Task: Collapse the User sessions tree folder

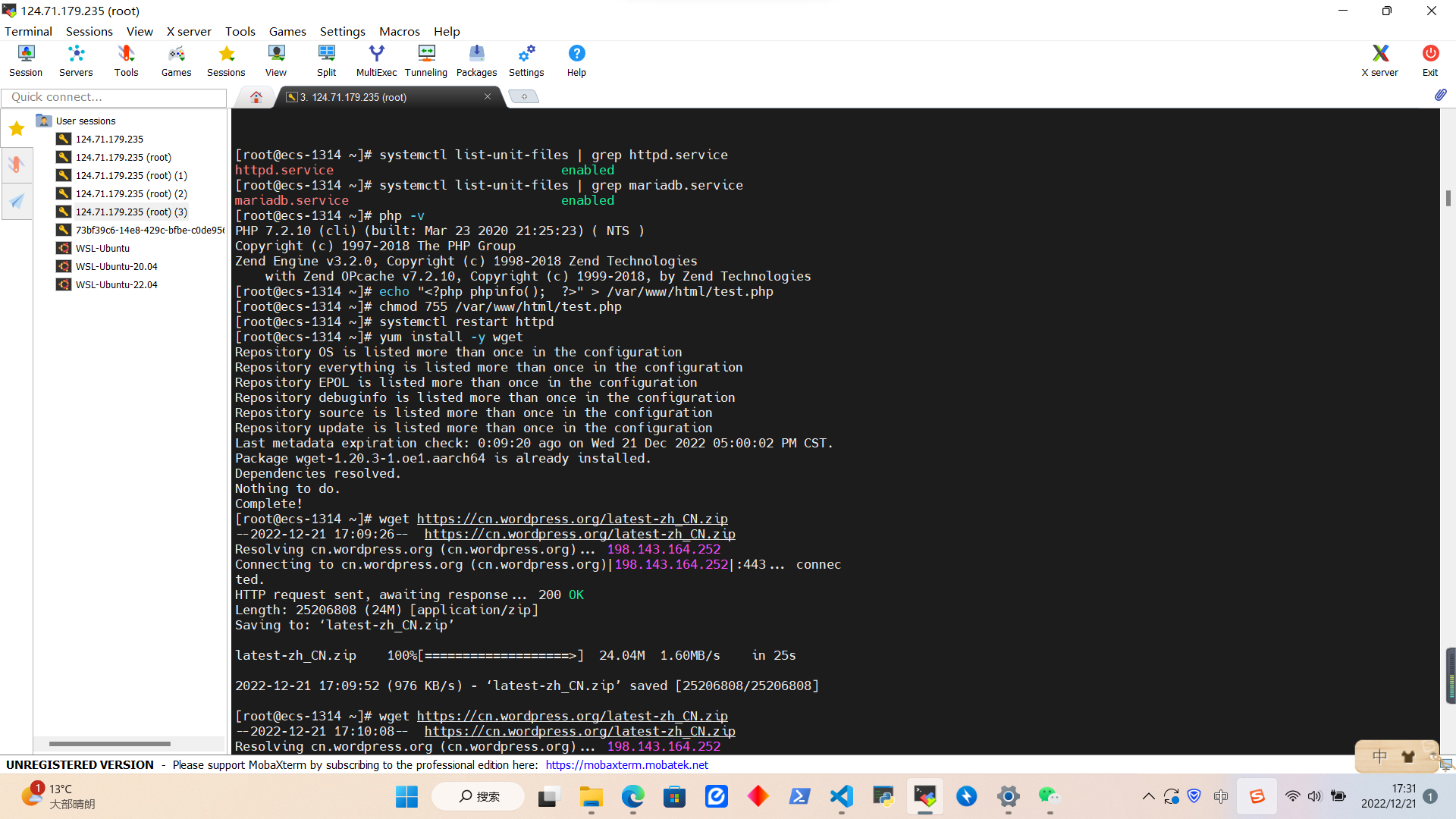Action: 44,121
